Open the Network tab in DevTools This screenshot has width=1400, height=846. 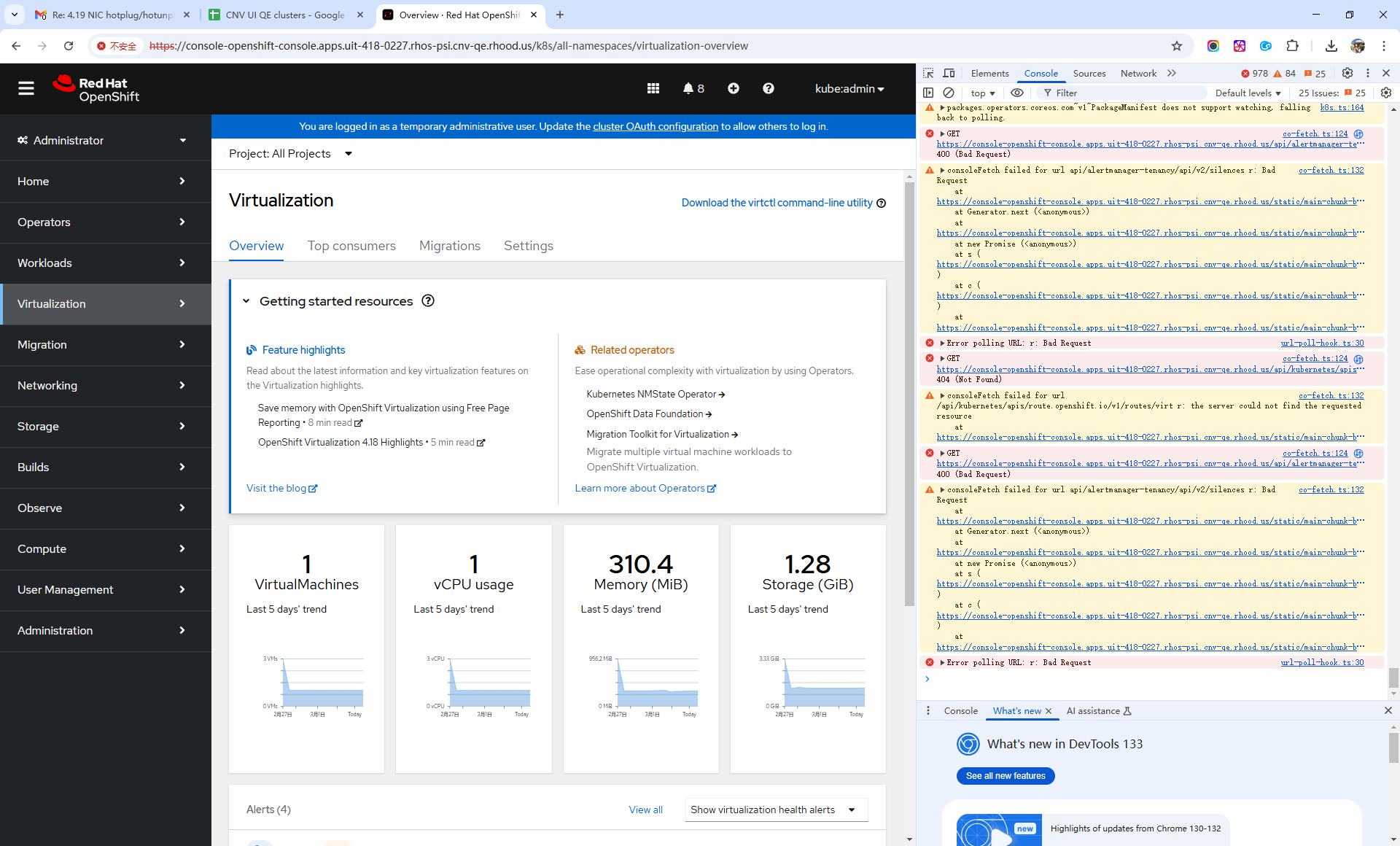1137,73
